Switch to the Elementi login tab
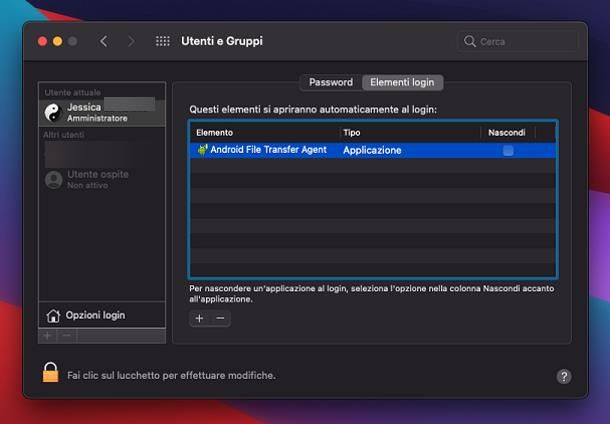 pos(402,82)
